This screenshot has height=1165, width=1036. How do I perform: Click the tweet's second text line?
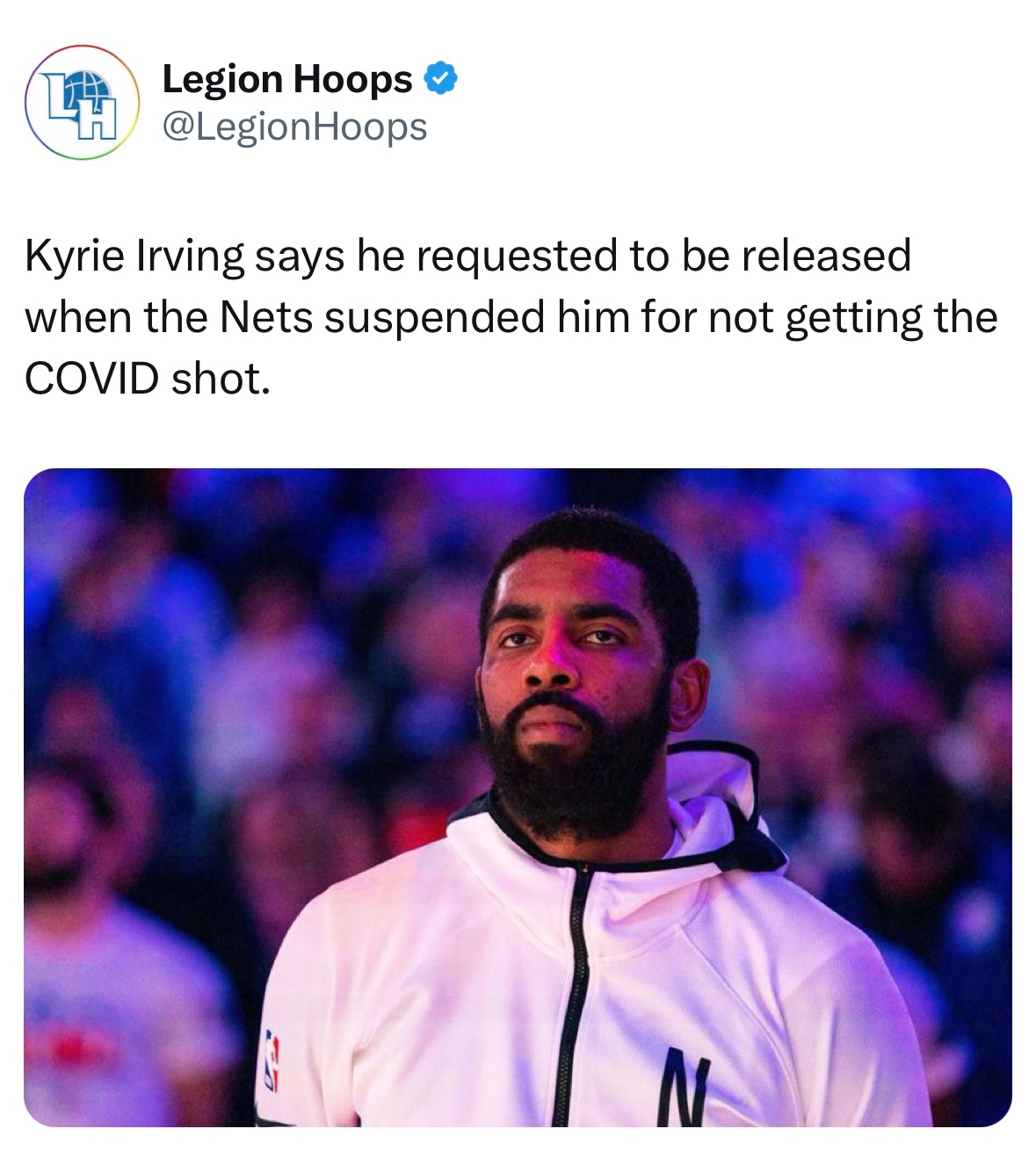[511, 318]
